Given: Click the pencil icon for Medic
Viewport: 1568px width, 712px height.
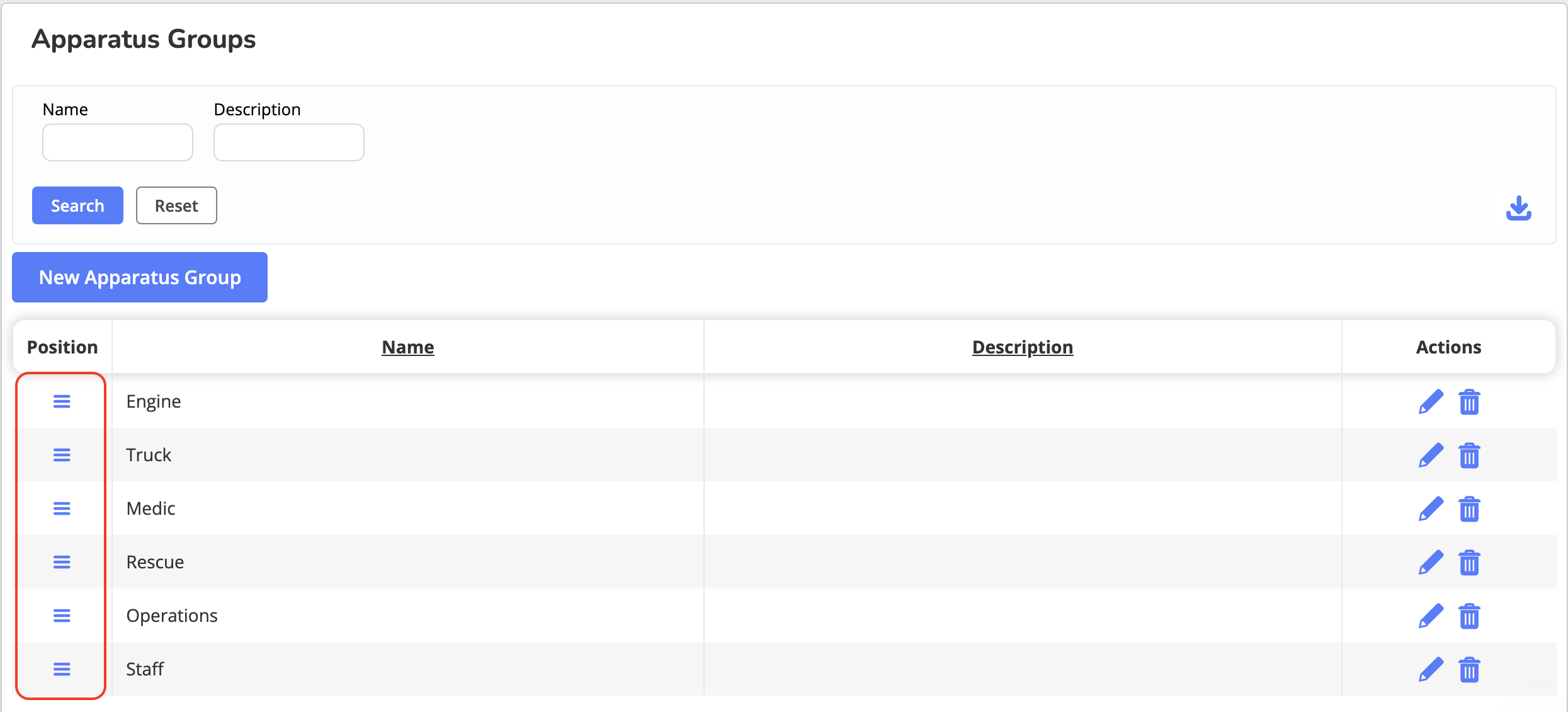Looking at the screenshot, I should [x=1431, y=509].
